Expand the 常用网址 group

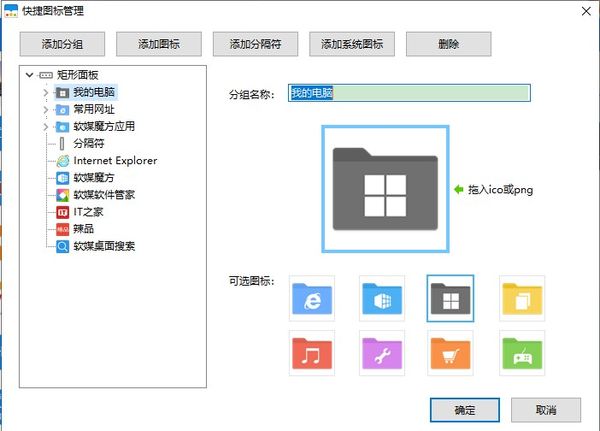(46, 109)
